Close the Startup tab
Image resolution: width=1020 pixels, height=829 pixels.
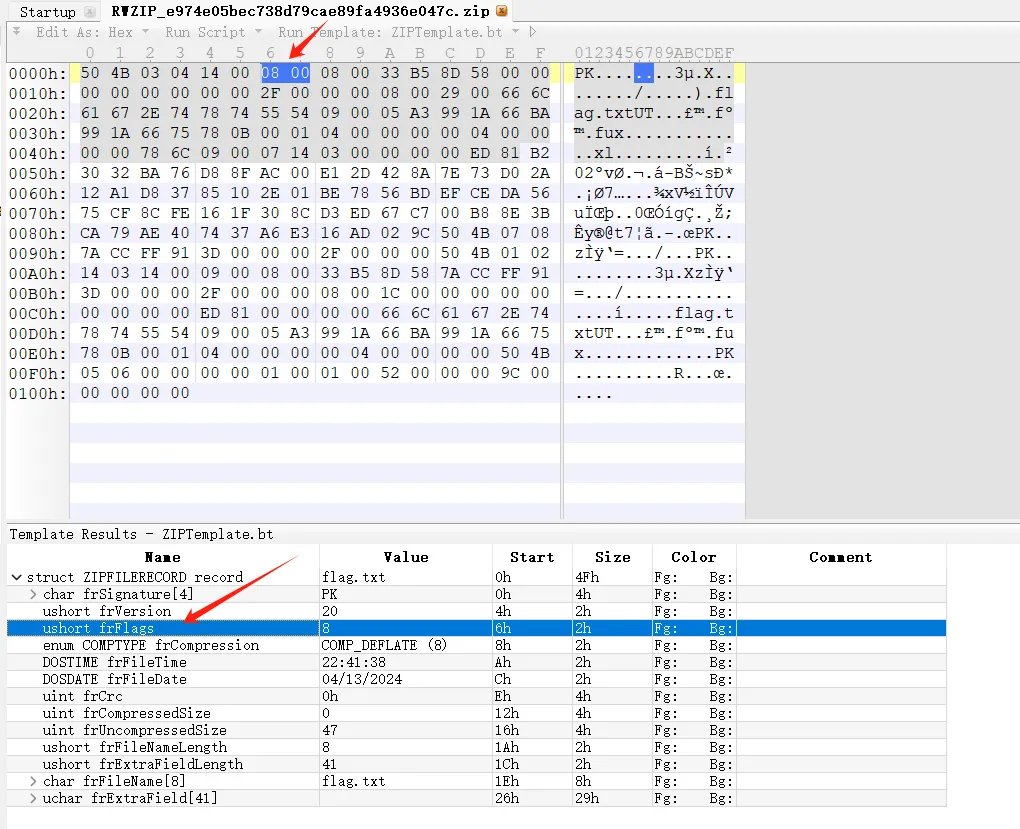coord(90,12)
